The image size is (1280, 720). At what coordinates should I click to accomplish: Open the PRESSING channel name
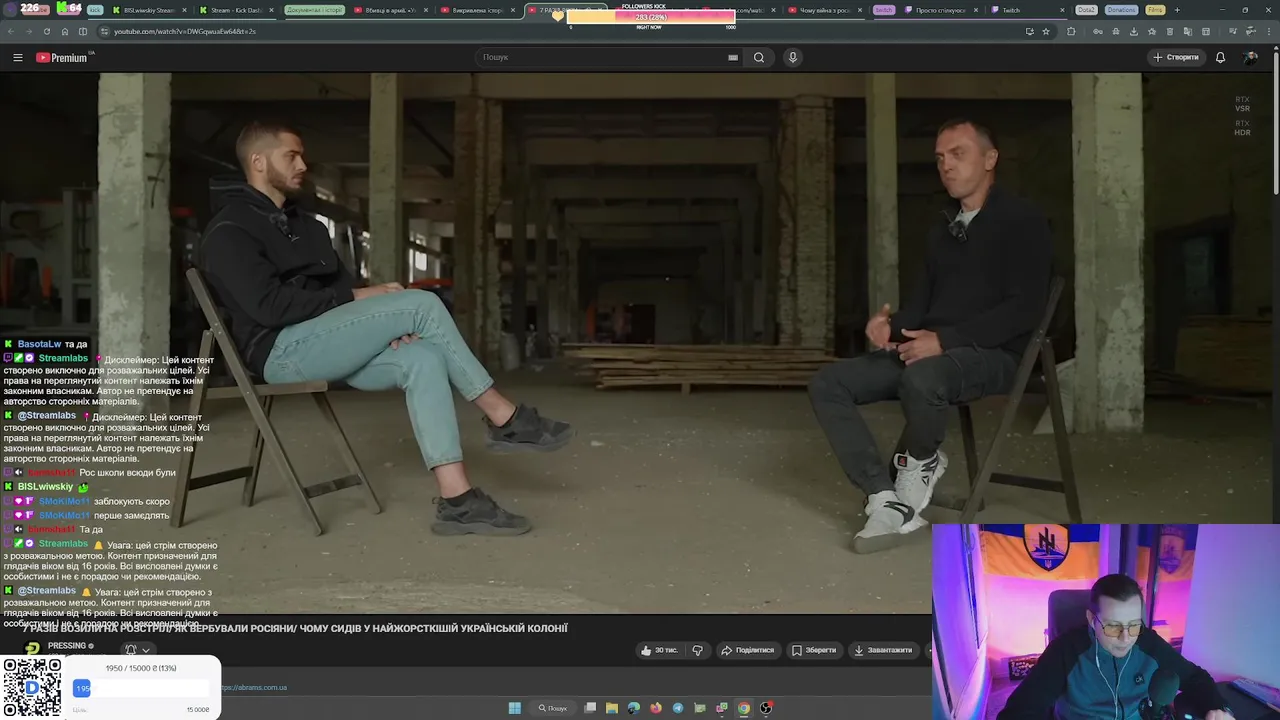click(x=67, y=646)
